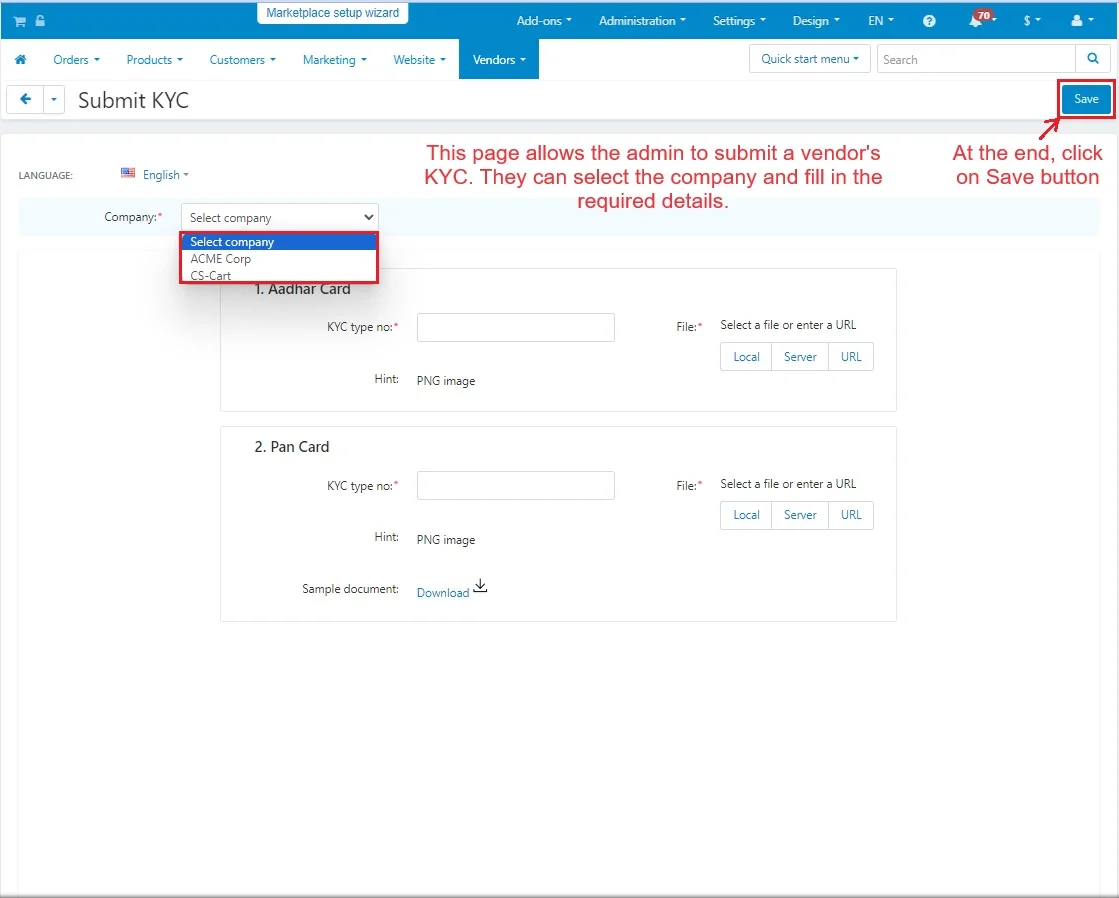This screenshot has width=1119, height=898.
Task: Click the Save button
Action: coord(1086,99)
